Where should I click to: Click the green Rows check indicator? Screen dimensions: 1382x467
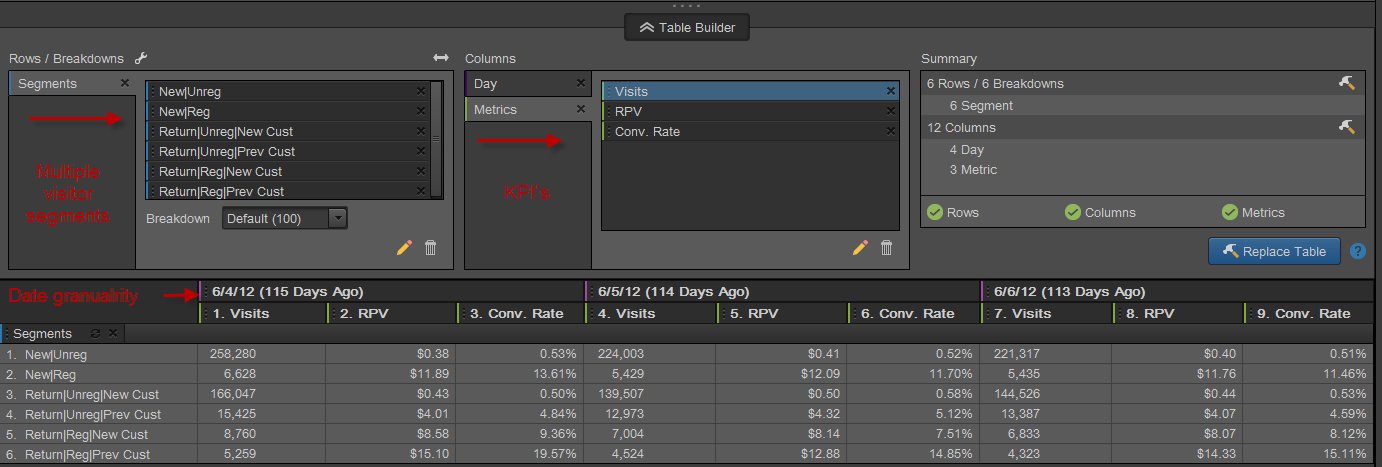click(934, 212)
